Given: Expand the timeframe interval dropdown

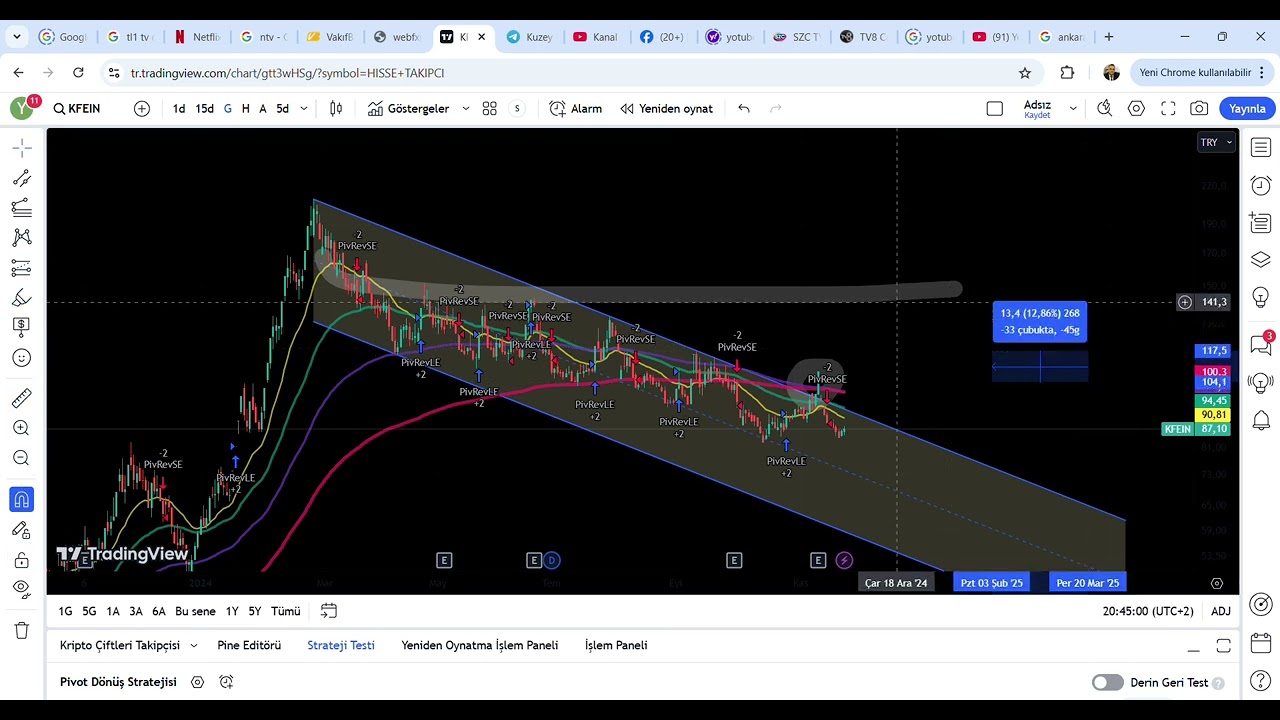Looking at the screenshot, I should pyautogui.click(x=304, y=109).
